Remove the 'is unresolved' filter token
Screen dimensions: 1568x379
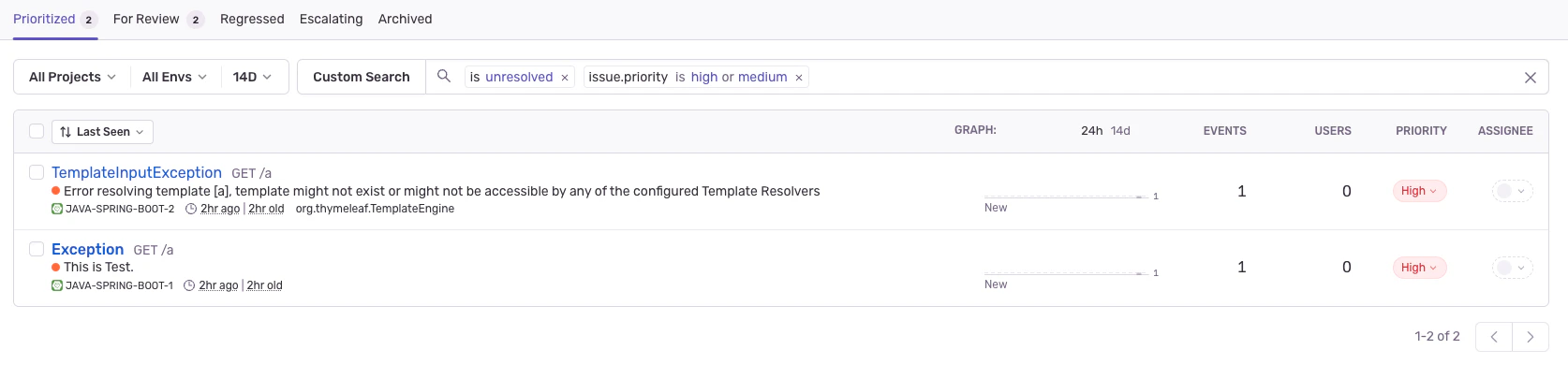click(x=565, y=78)
